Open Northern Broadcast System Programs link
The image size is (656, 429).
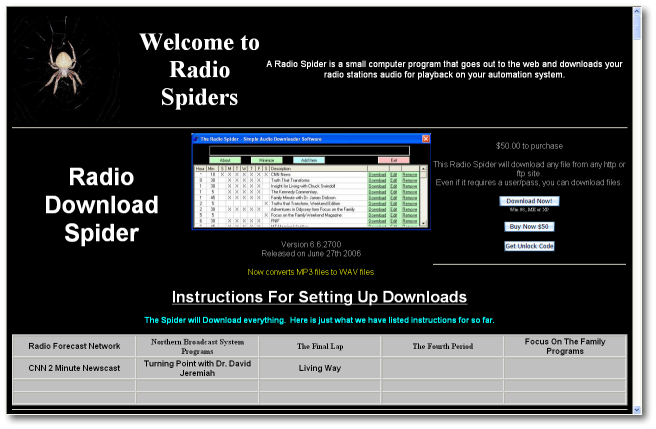tap(197, 346)
